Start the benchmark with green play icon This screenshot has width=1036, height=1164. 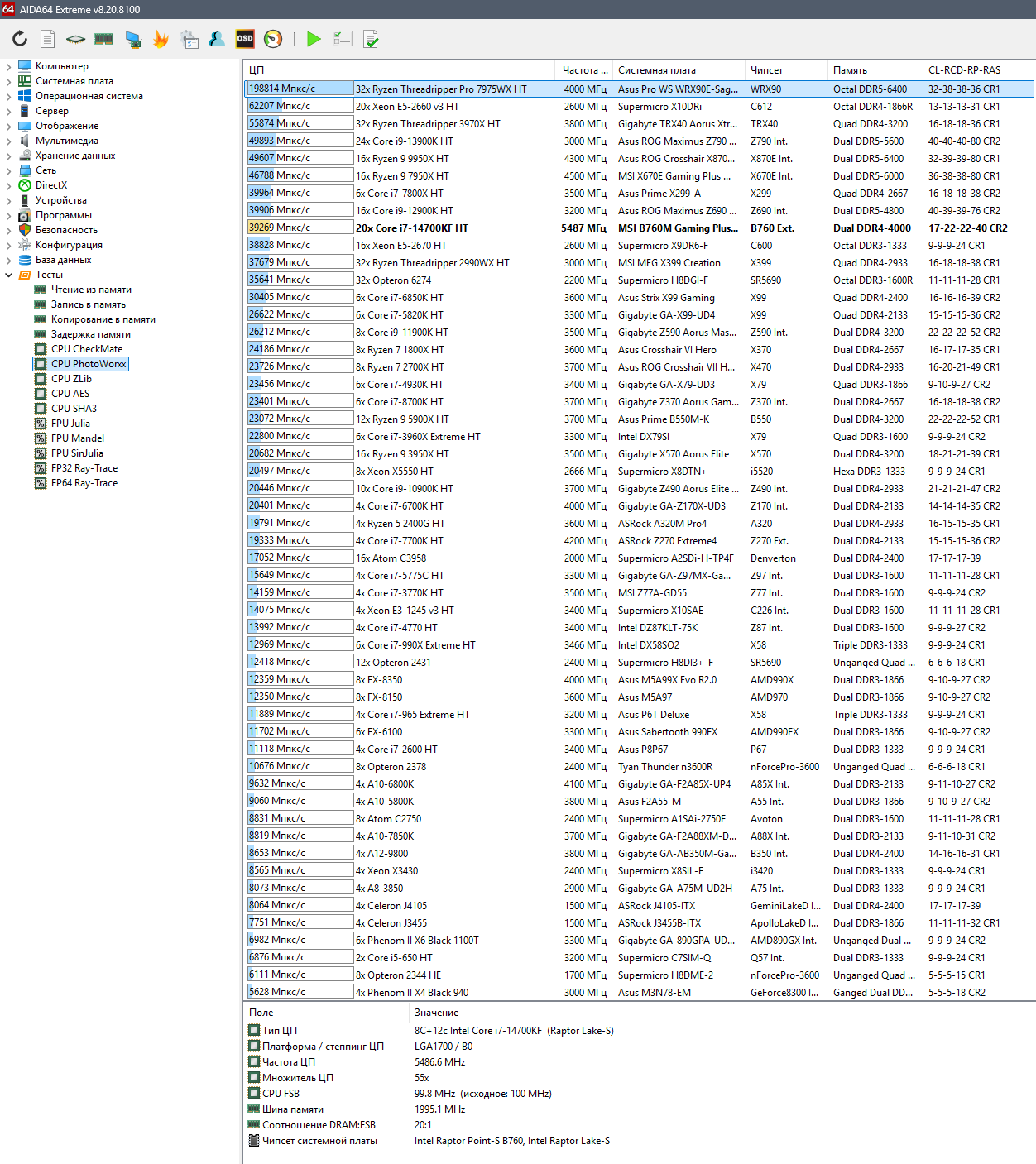coord(314,38)
